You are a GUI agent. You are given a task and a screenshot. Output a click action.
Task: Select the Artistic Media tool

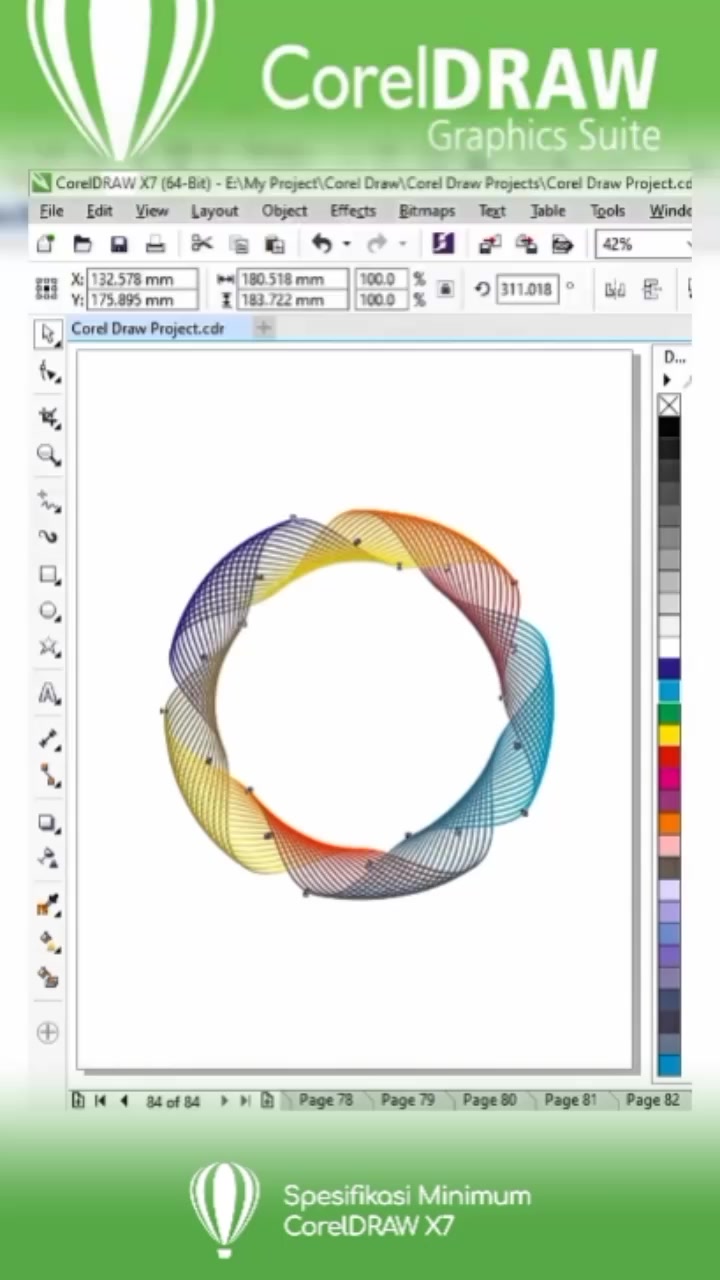click(47, 537)
